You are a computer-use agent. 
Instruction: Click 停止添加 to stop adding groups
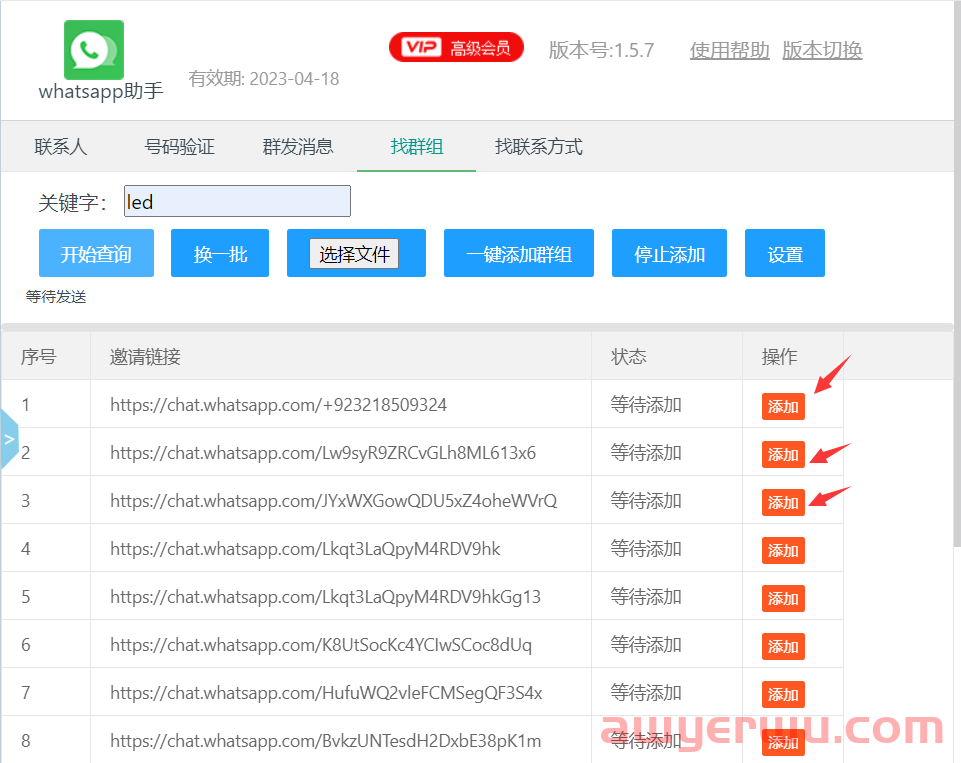[668, 253]
